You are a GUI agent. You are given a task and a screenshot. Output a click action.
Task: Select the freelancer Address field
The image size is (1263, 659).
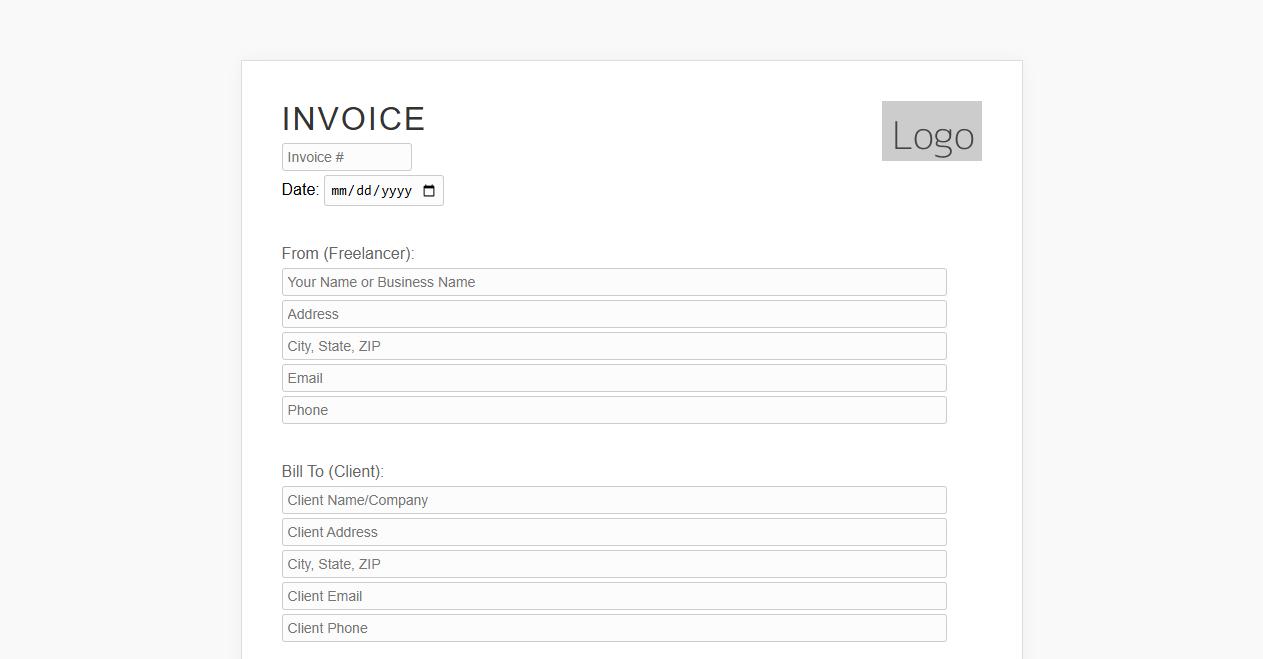[614, 314]
